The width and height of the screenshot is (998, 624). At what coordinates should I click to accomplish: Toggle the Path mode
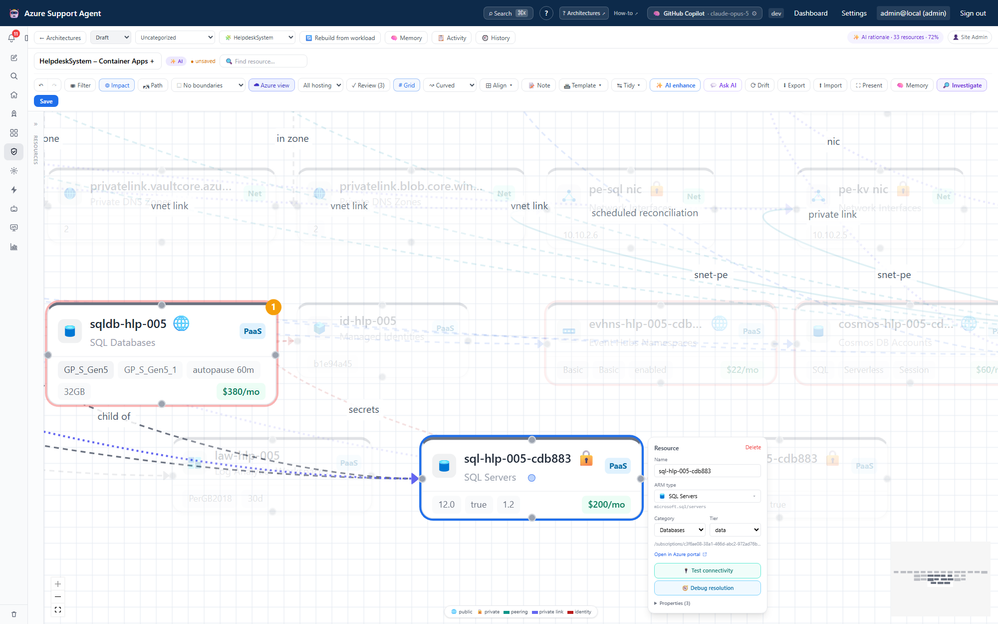153,85
